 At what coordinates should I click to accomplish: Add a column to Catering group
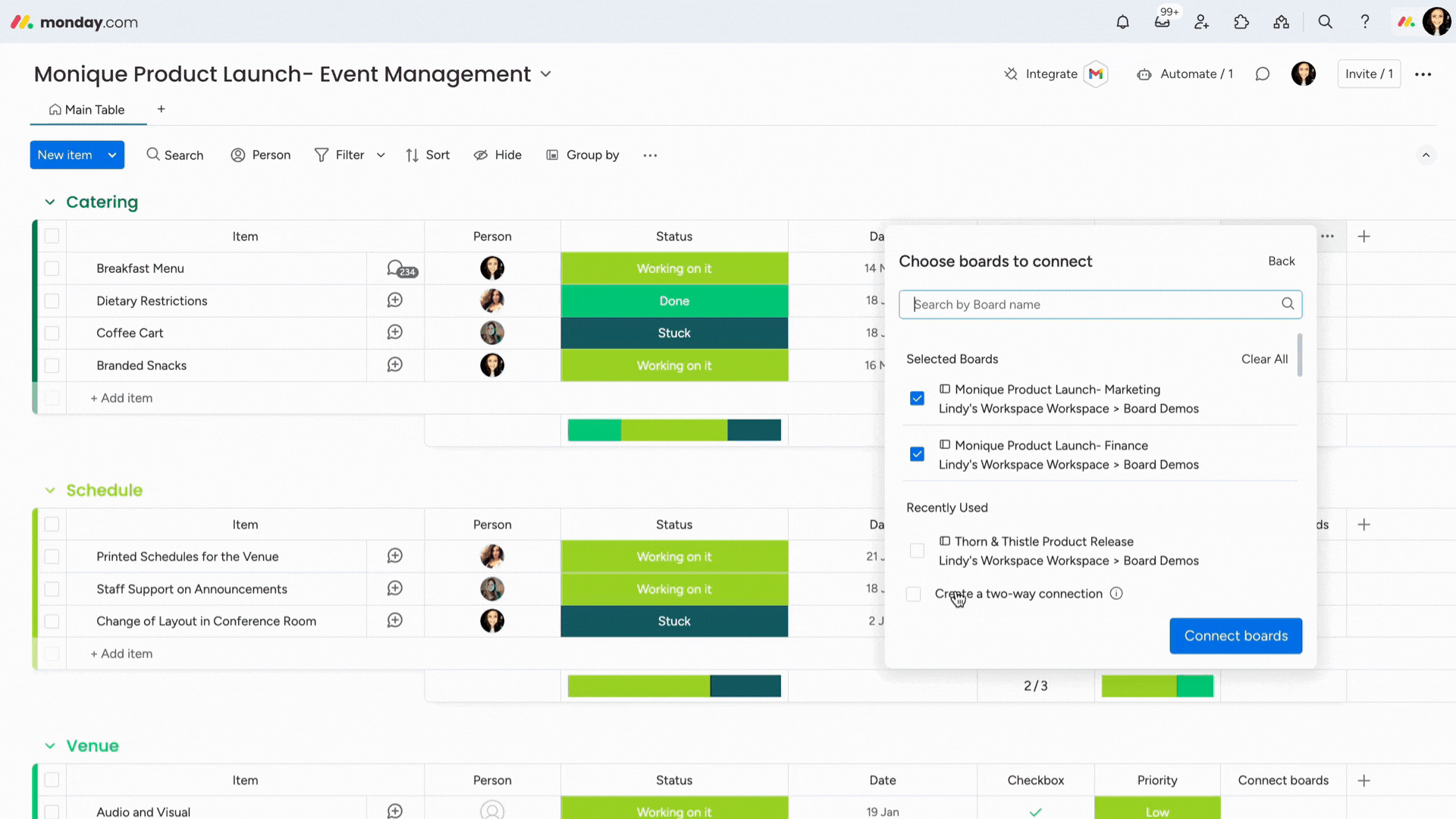click(1364, 237)
